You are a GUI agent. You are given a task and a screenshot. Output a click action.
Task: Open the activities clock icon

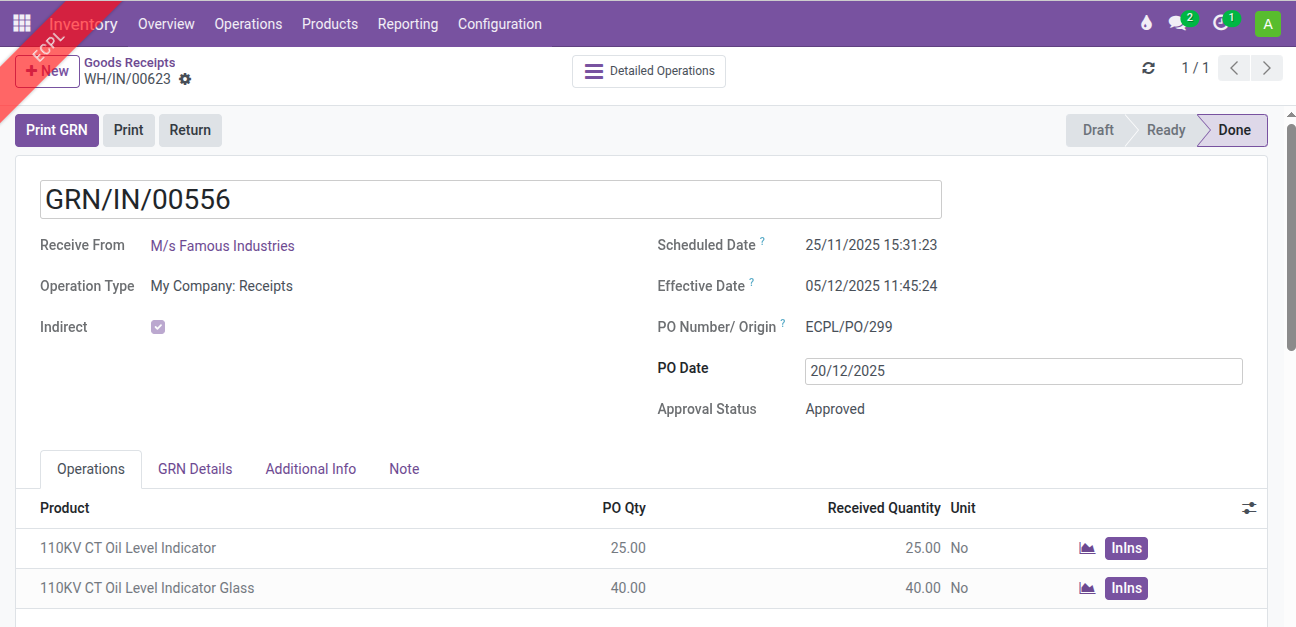(x=1220, y=23)
